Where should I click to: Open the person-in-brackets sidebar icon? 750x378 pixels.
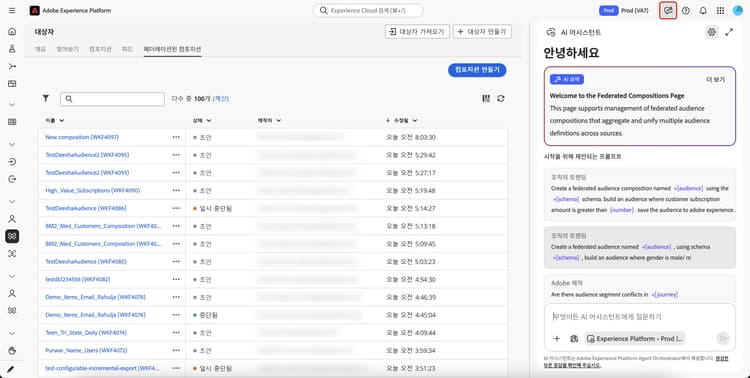click(12, 254)
